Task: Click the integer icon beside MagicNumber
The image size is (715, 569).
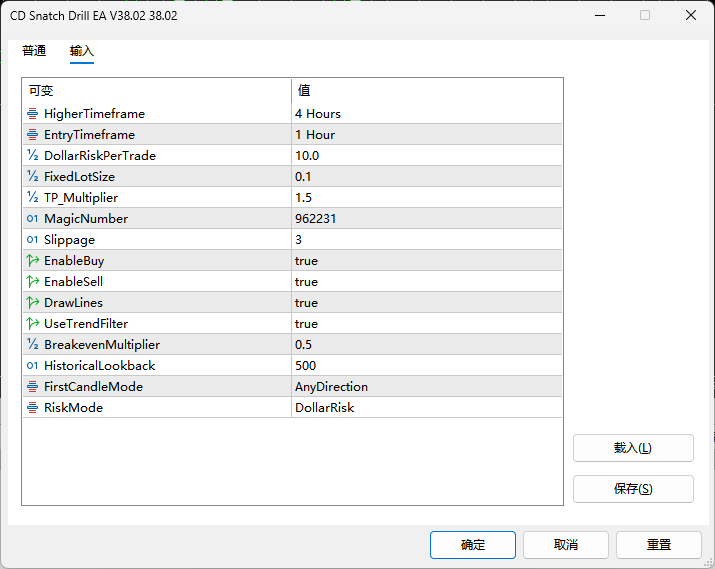Action: pos(33,219)
